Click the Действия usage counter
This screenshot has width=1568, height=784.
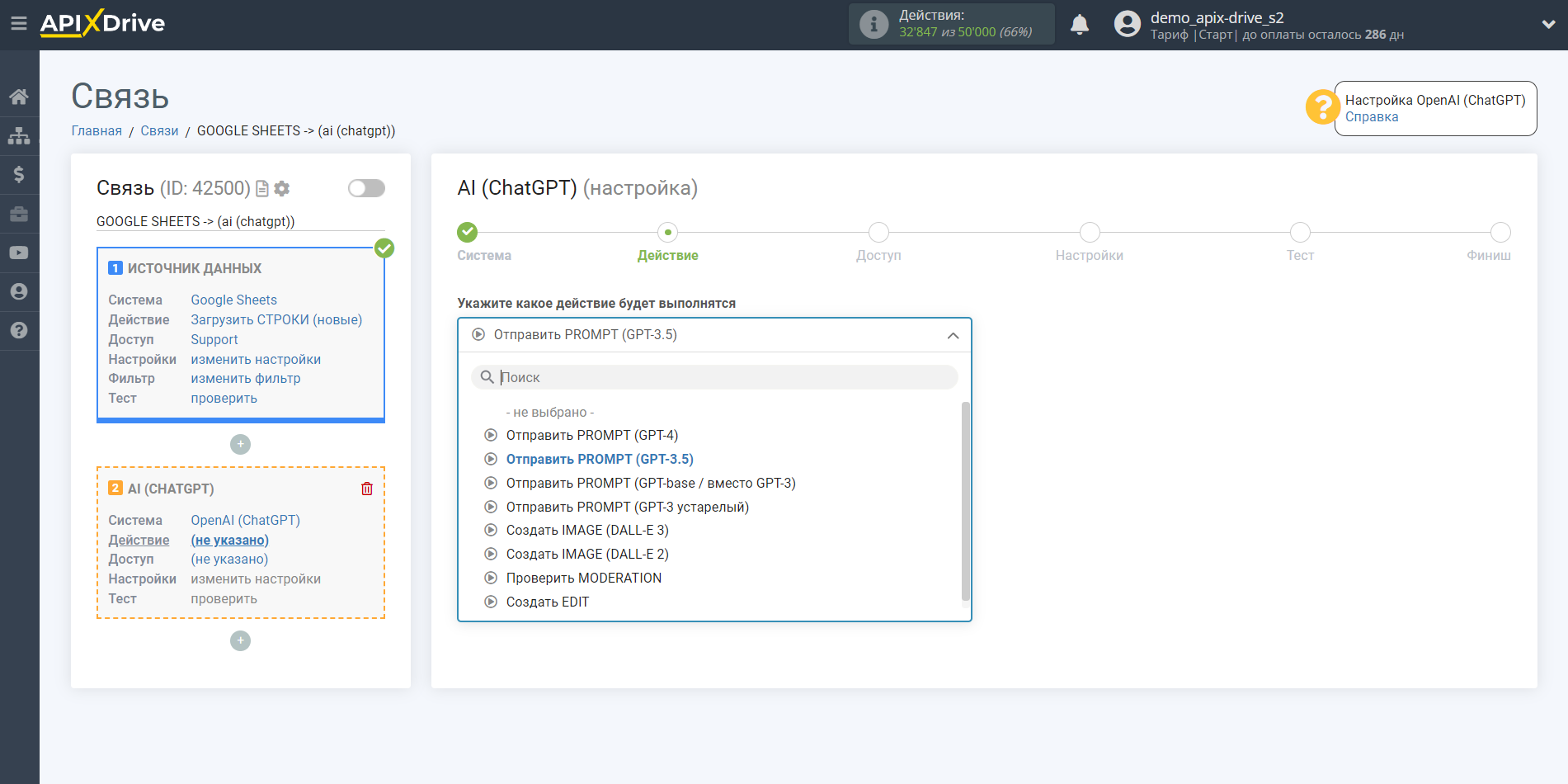coord(951,24)
